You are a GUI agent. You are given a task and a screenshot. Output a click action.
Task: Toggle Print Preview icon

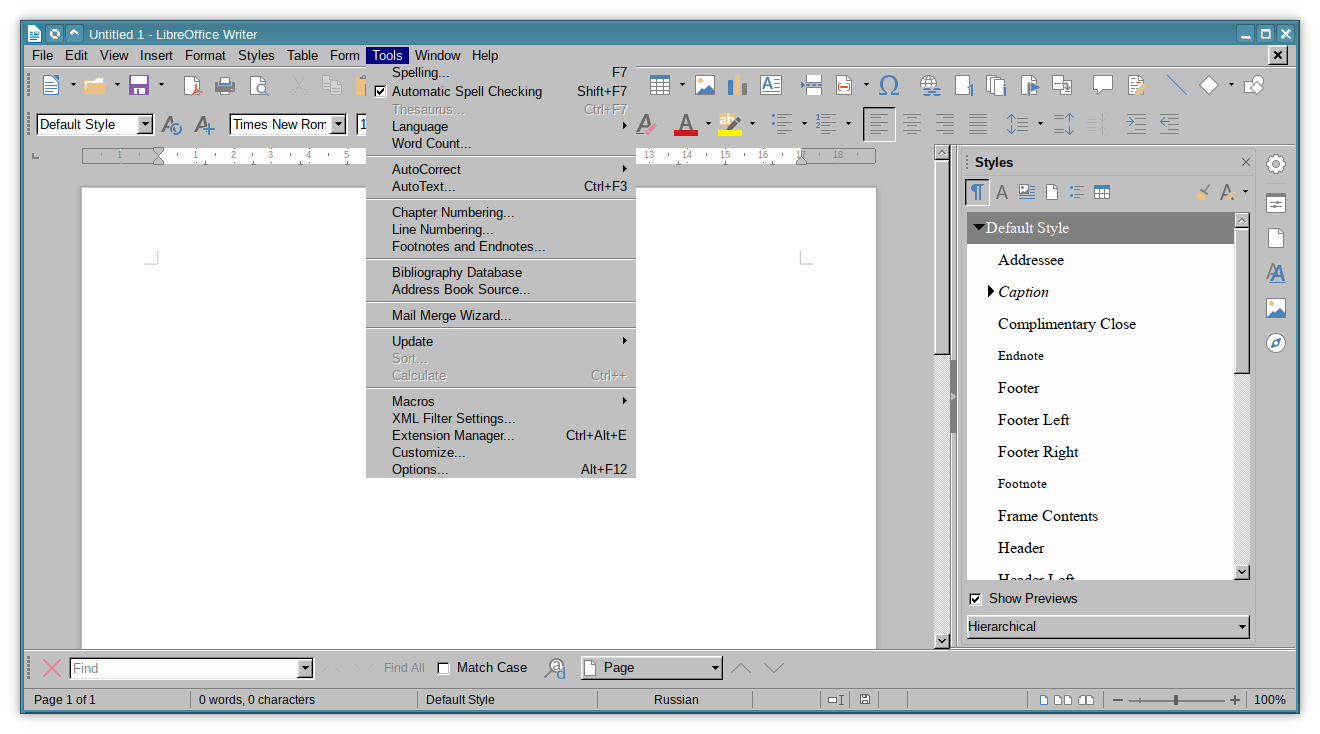(x=258, y=85)
